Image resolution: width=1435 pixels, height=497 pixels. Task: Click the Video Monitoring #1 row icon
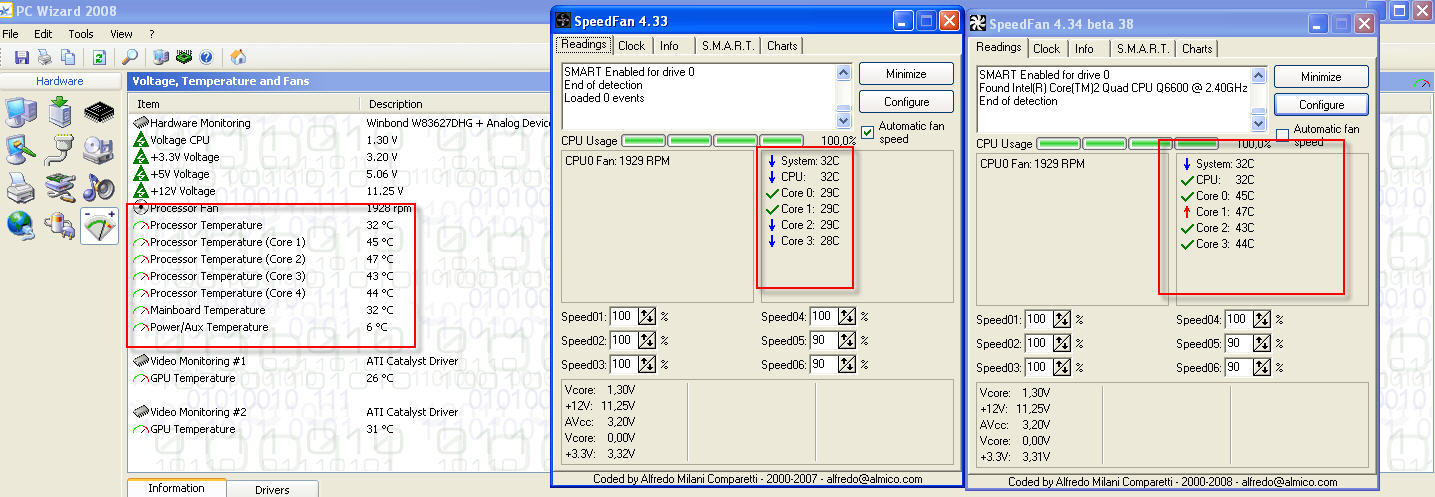[140, 361]
